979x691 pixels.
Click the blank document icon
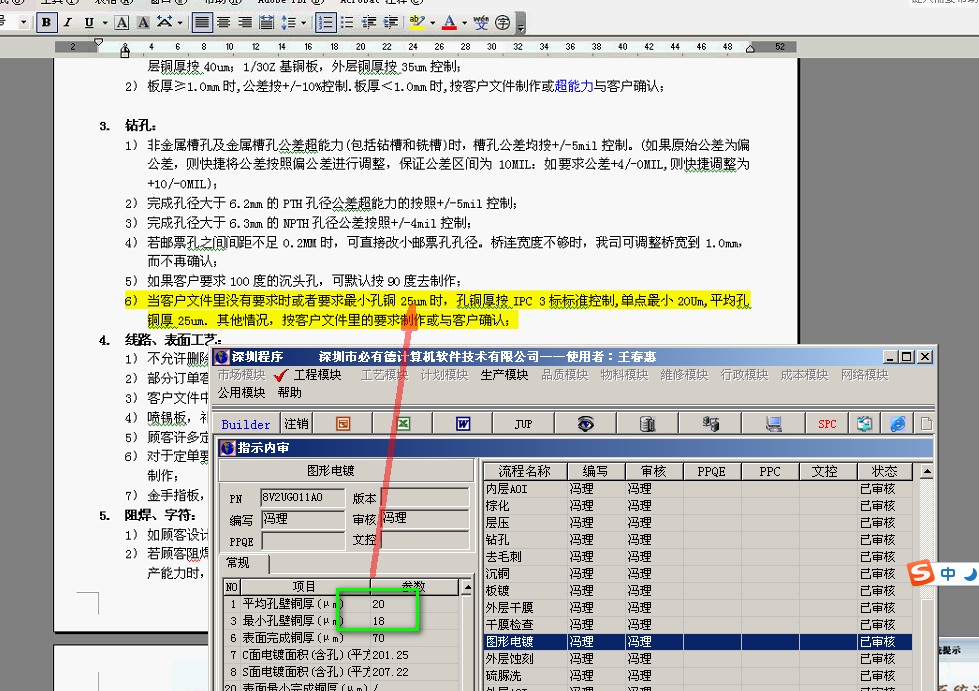925,424
